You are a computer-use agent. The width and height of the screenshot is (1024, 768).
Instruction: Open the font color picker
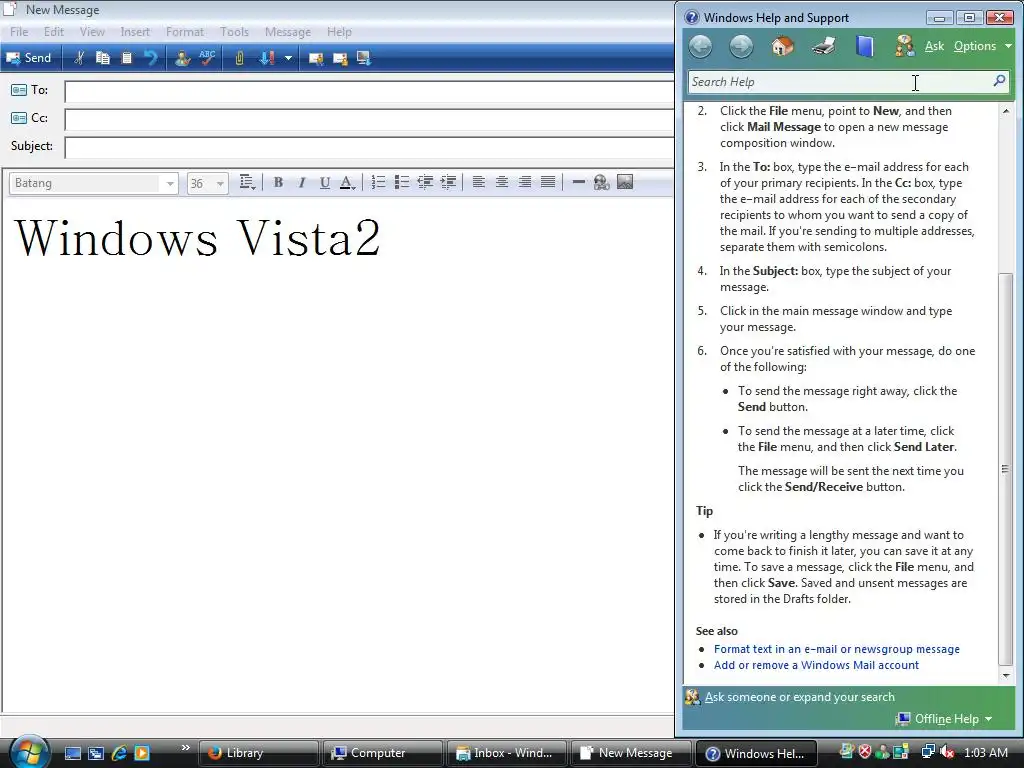point(347,182)
